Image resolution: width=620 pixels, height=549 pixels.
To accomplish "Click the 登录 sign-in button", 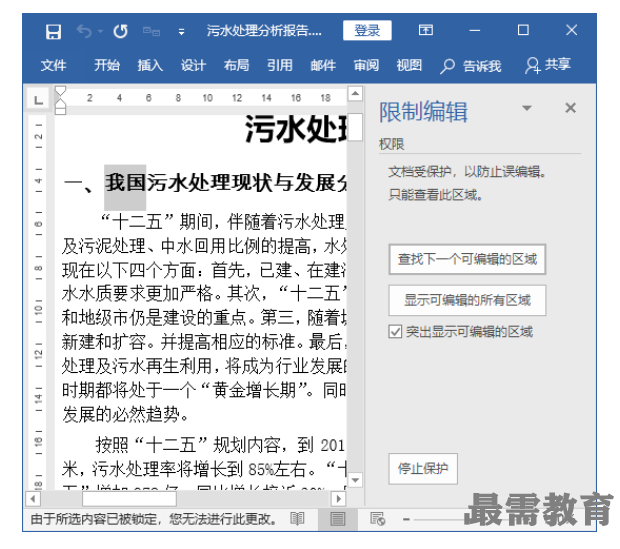I will coord(367,30).
